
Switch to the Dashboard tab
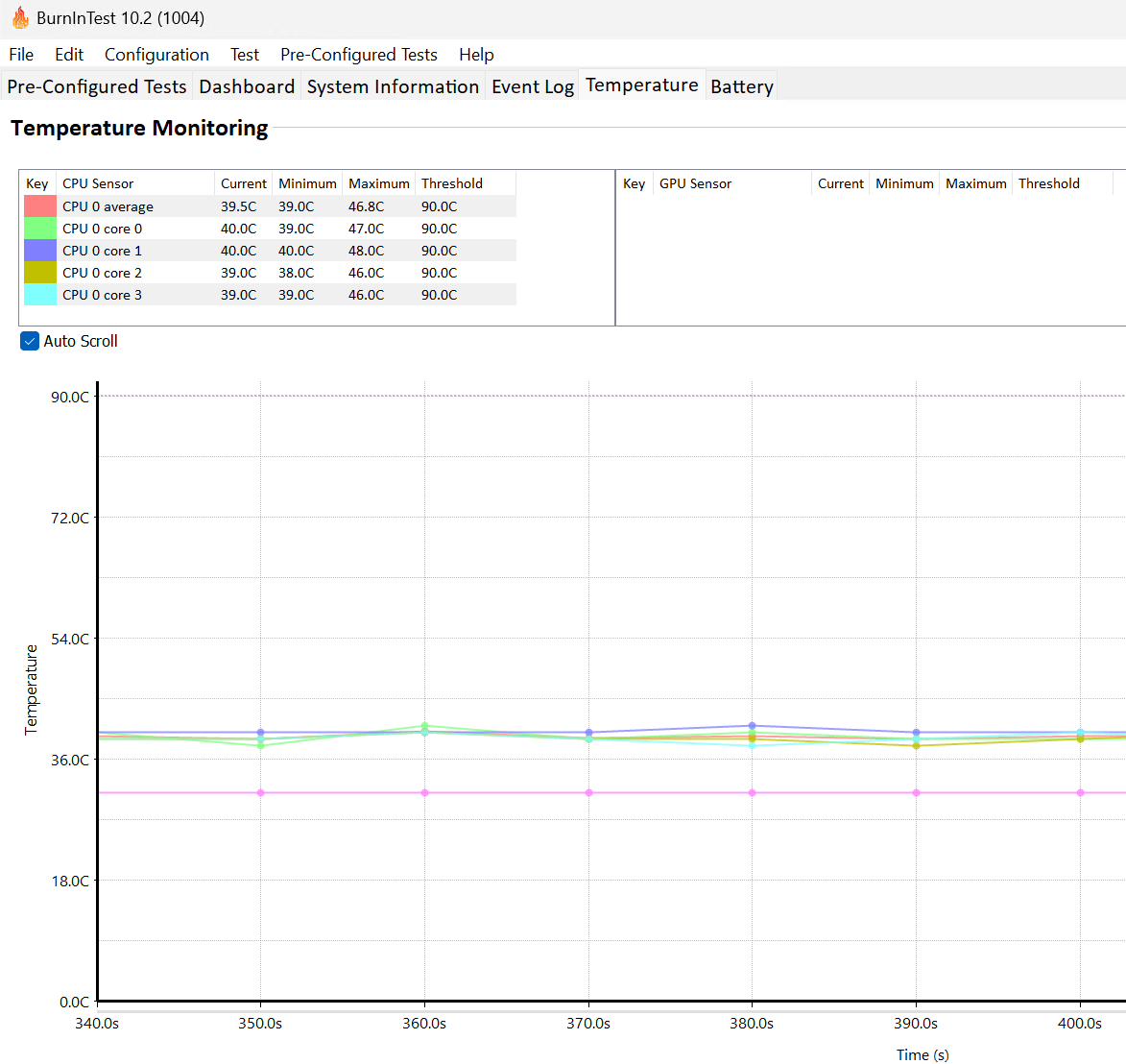click(x=247, y=86)
